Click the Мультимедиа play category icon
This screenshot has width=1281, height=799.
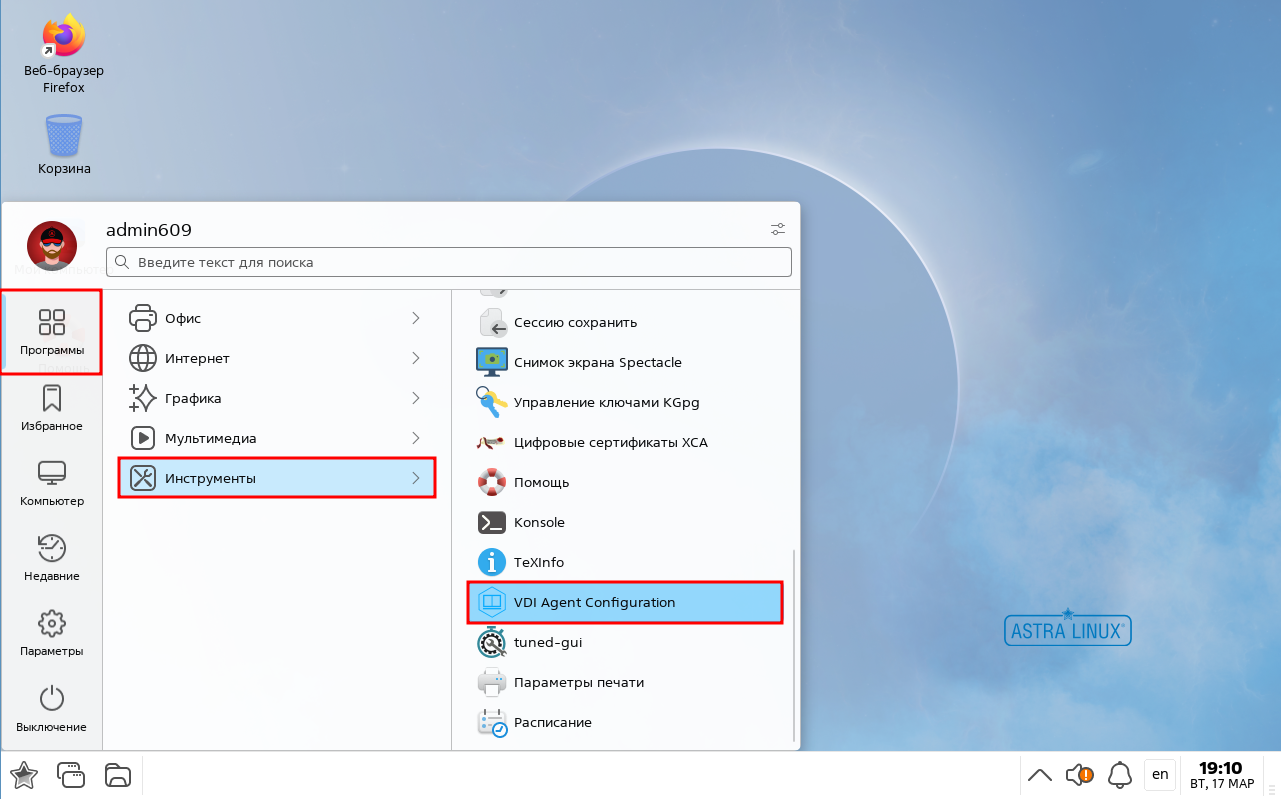[x=143, y=438]
